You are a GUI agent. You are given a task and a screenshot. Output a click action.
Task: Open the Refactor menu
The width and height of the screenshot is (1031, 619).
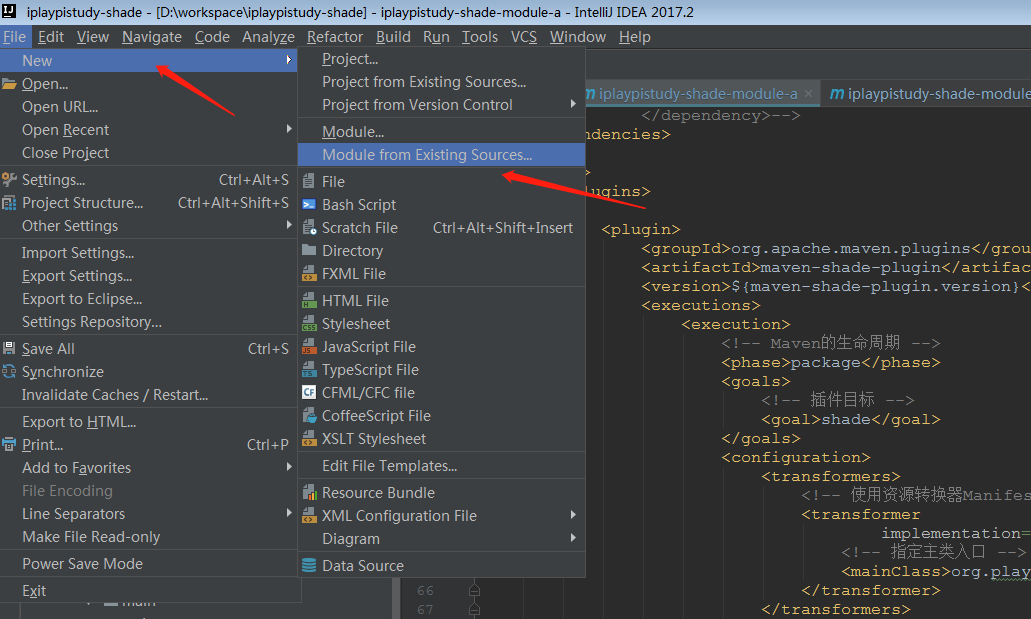[335, 37]
